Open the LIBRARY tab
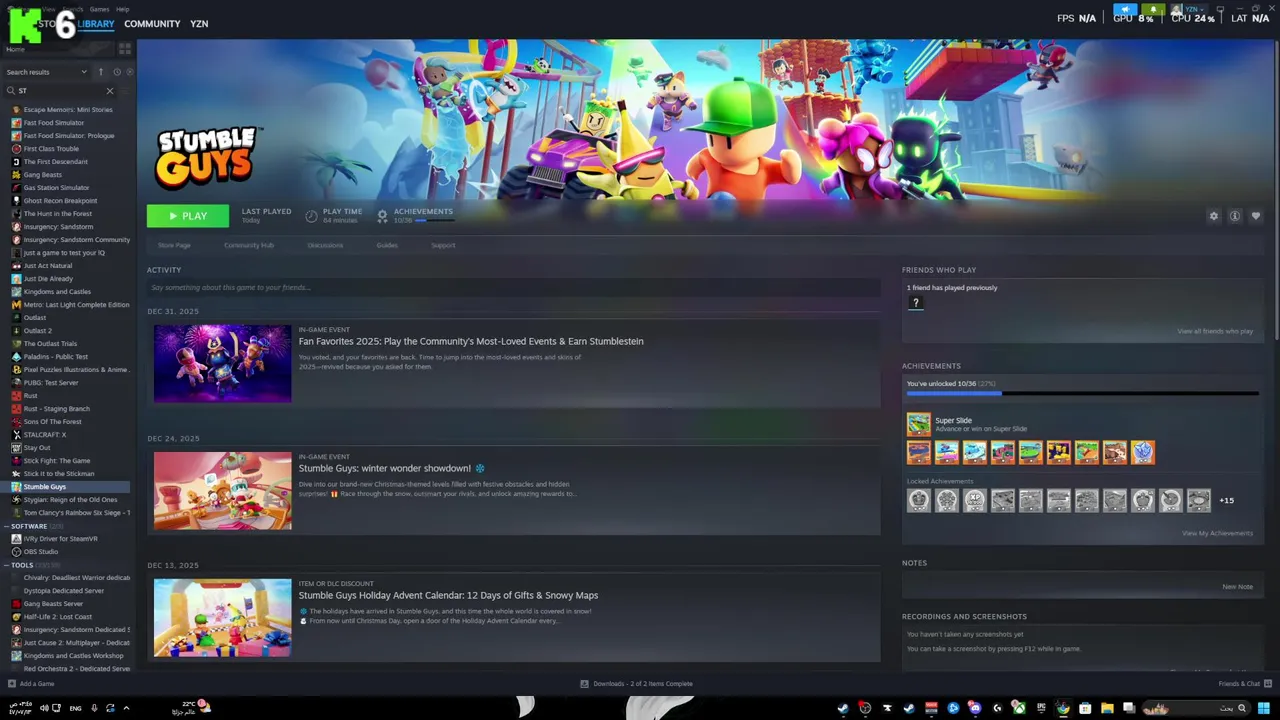Screen dimensions: 1280x720 tap(96, 23)
